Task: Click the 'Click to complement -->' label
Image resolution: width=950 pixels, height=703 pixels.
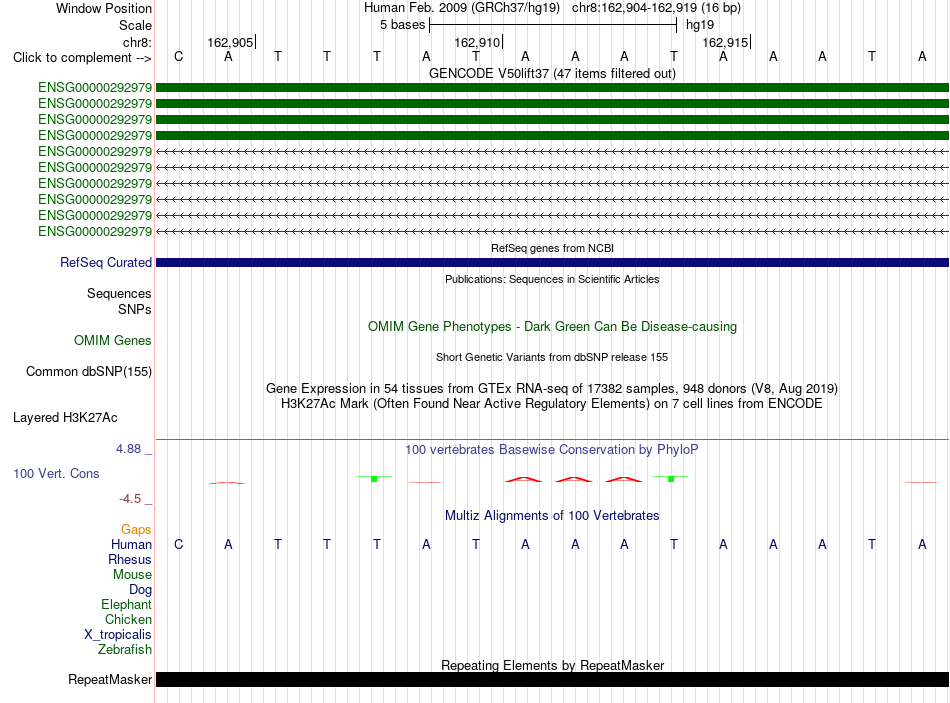Action: (82, 58)
